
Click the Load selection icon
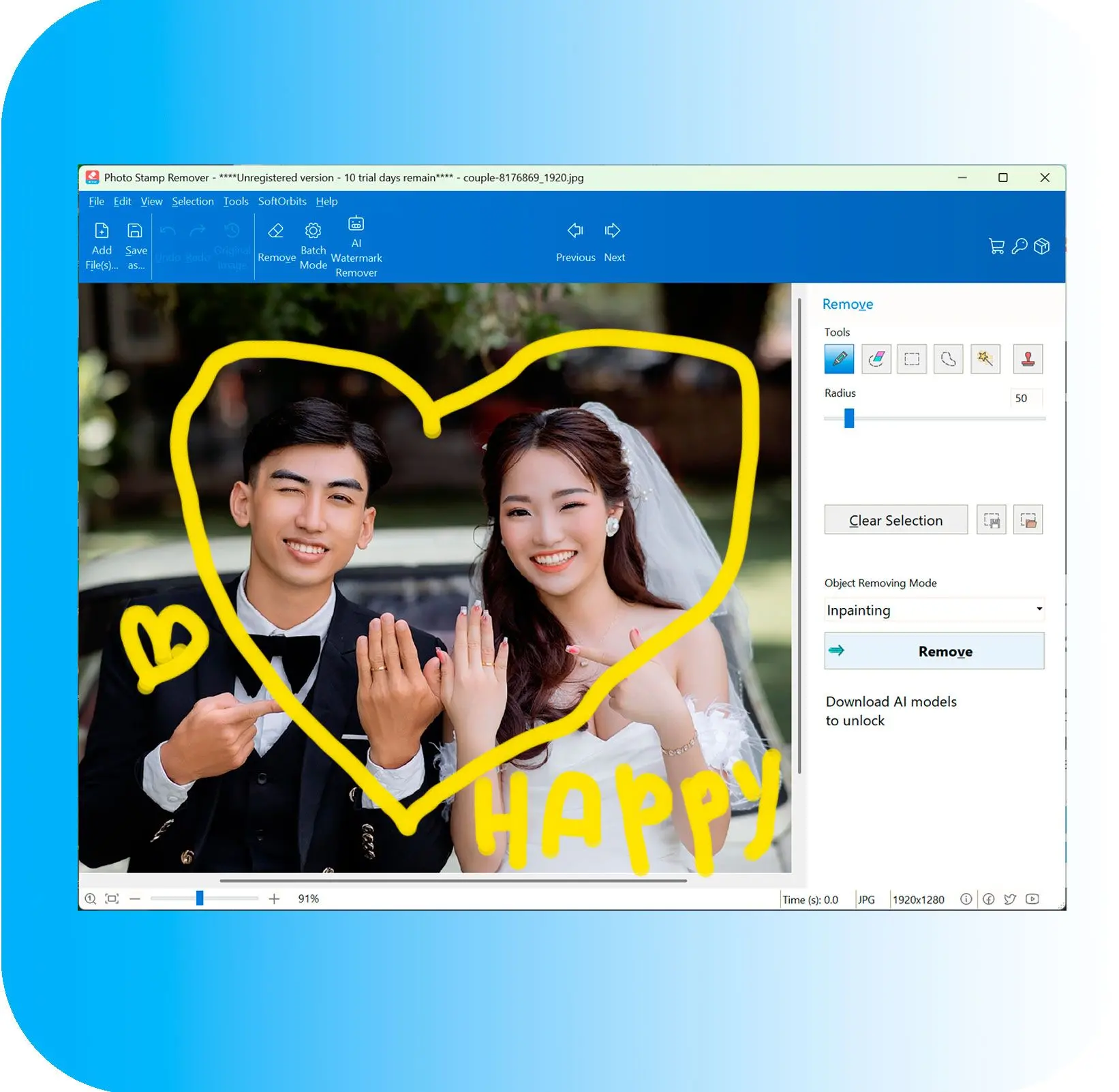[x=1028, y=521]
